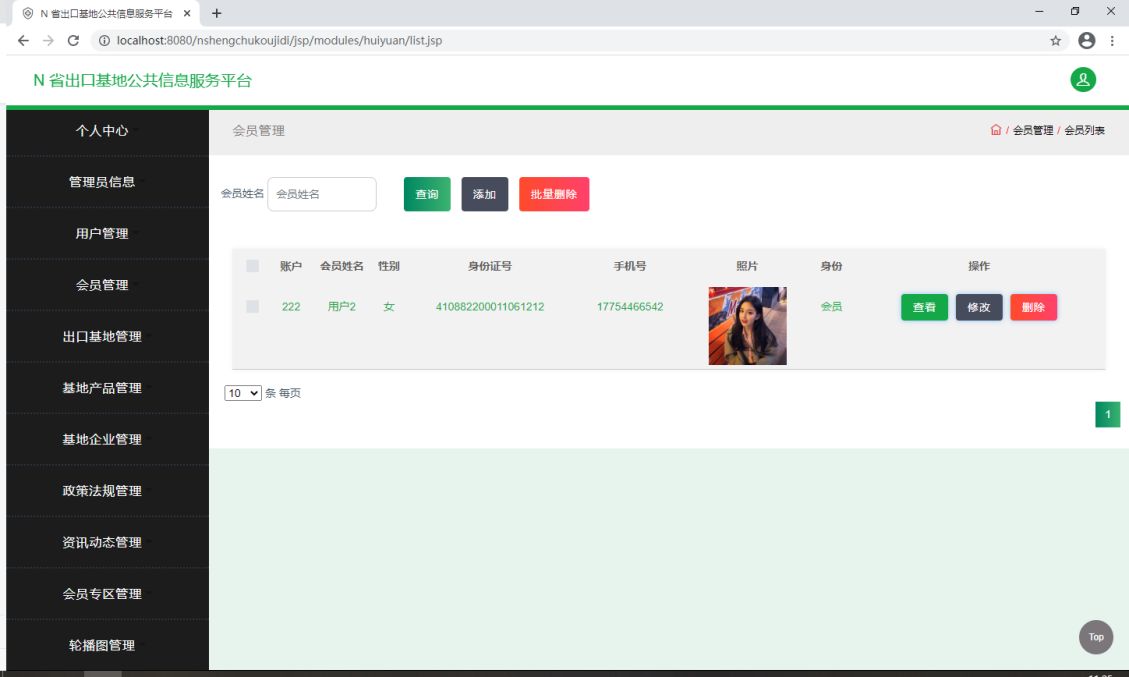
Task: Bookmark this page with star icon
Action: (x=1055, y=41)
